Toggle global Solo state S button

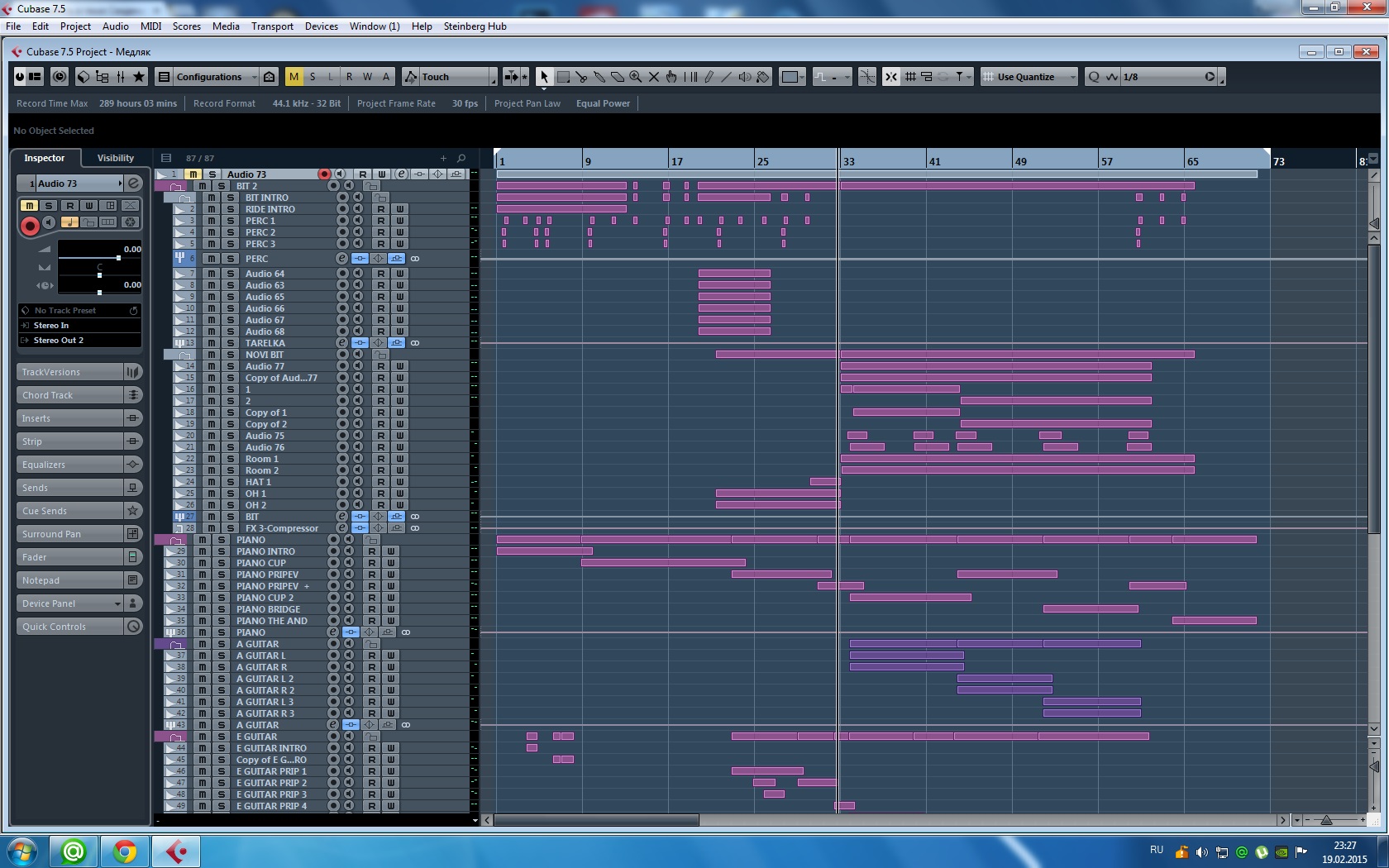click(313, 77)
